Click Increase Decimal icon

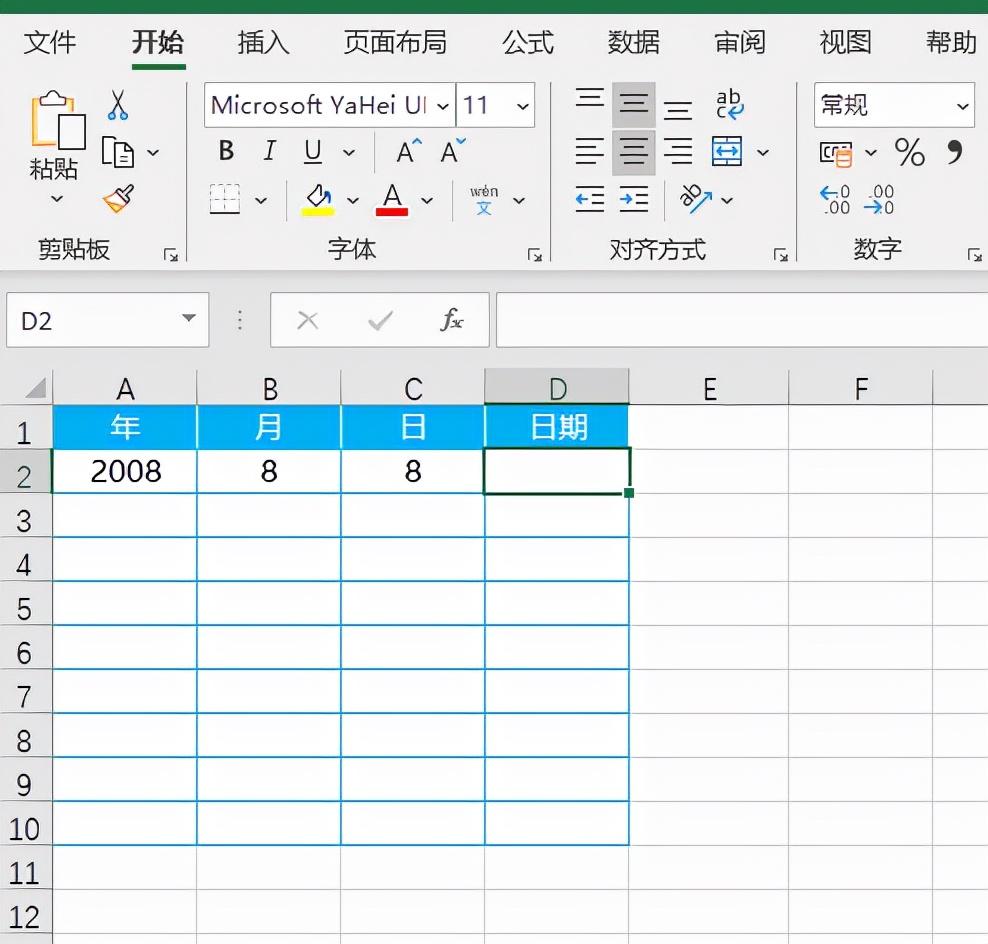point(834,199)
